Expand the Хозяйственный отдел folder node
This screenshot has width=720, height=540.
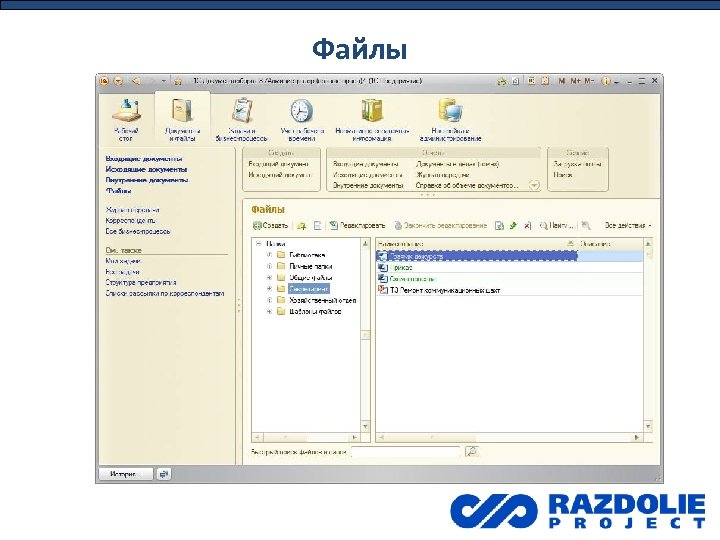(x=270, y=300)
